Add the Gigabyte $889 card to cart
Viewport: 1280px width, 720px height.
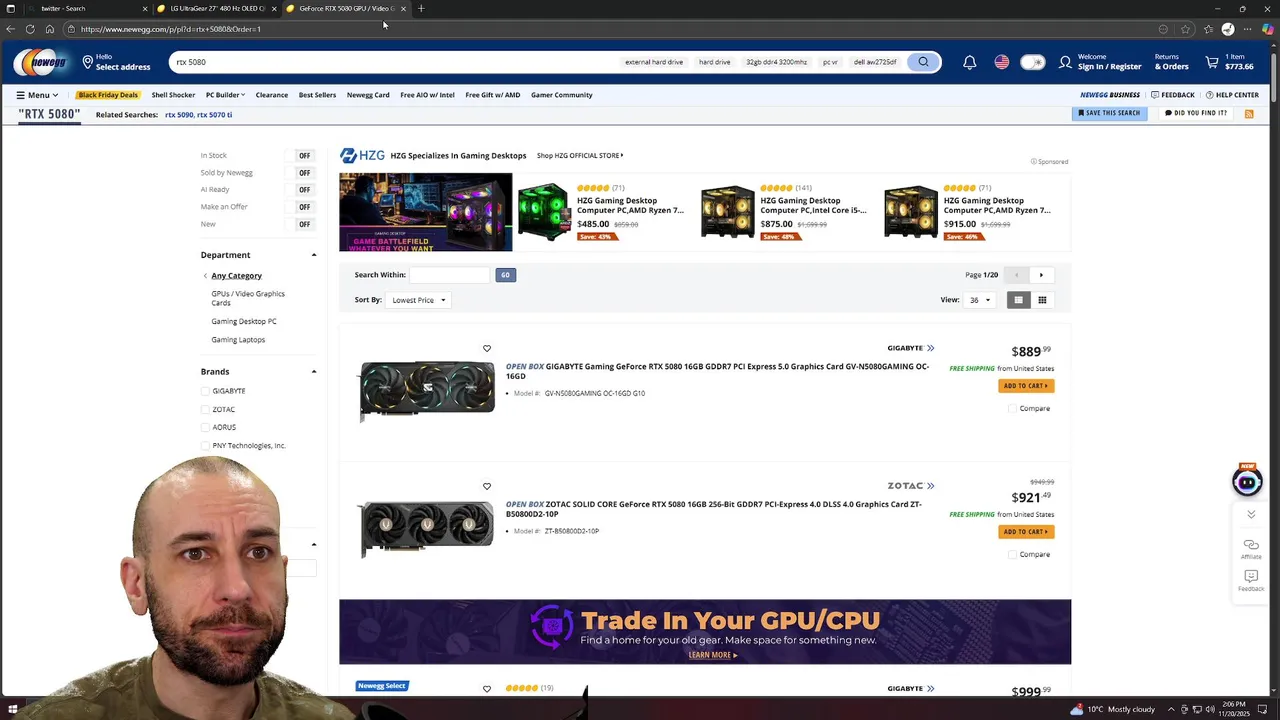tap(1026, 386)
